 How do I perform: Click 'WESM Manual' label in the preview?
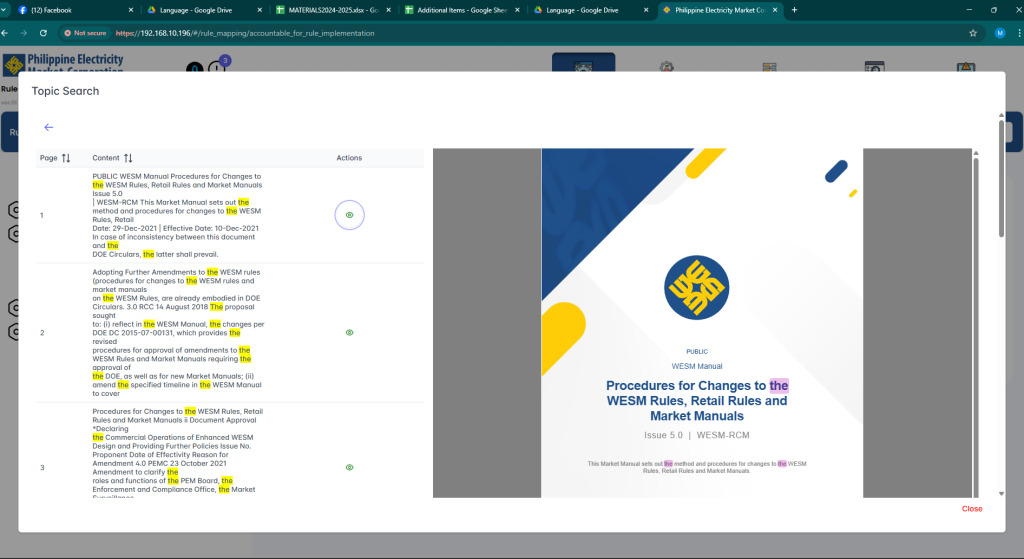click(x=697, y=366)
